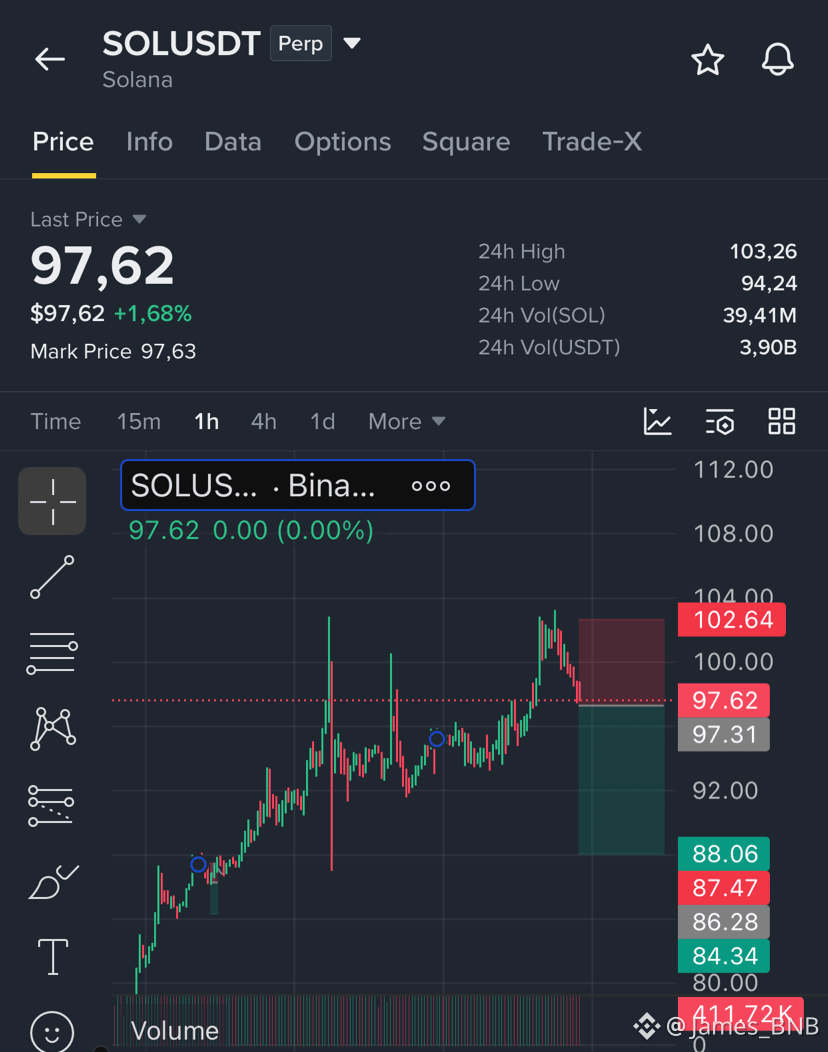Viewport: 828px width, 1052px height.
Task: Click the 88.06 green price label
Action: [724, 854]
